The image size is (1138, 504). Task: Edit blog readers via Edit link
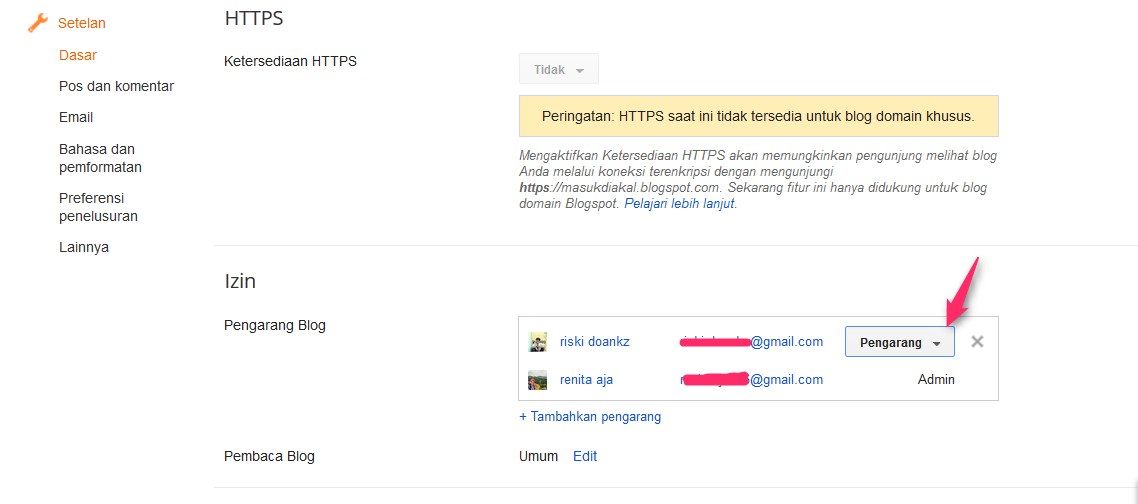585,456
